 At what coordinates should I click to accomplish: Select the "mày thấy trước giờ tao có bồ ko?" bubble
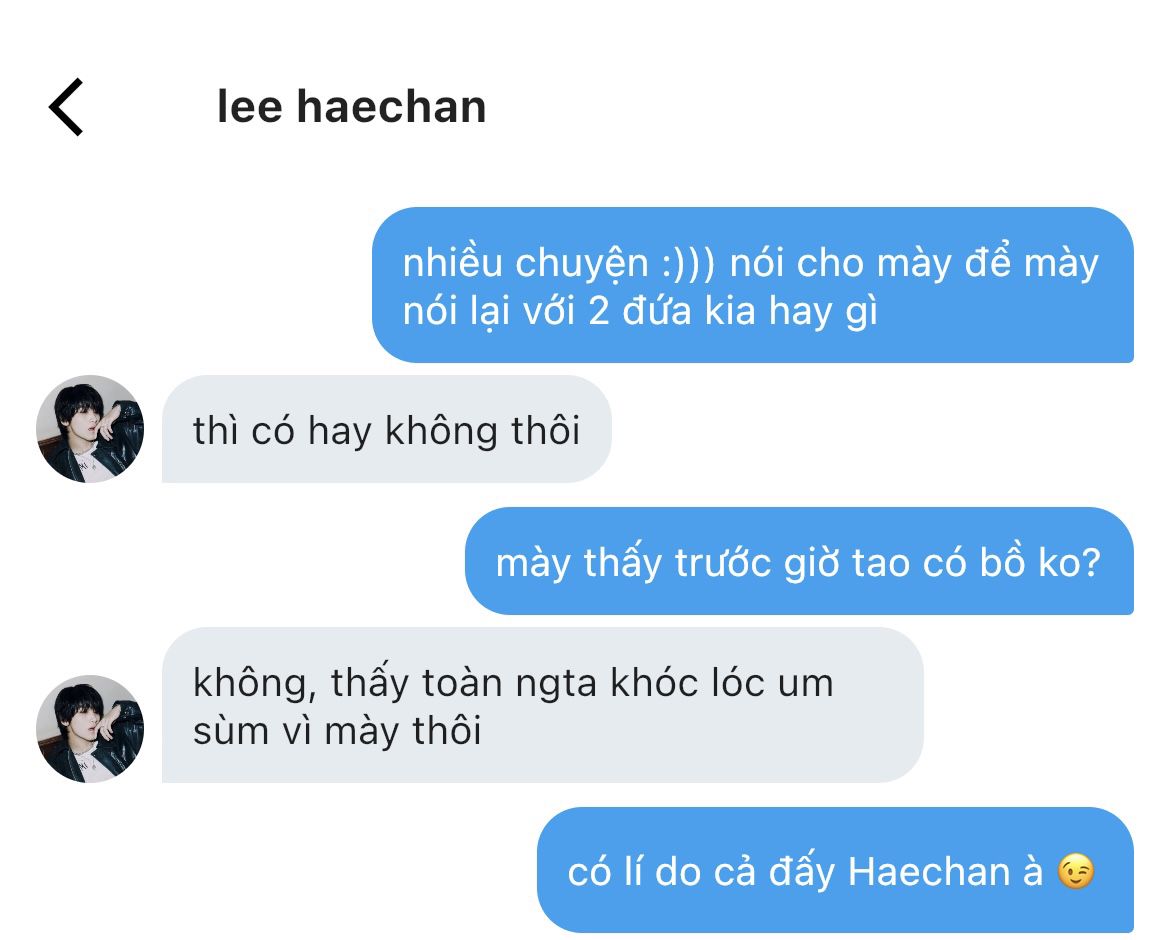point(799,561)
